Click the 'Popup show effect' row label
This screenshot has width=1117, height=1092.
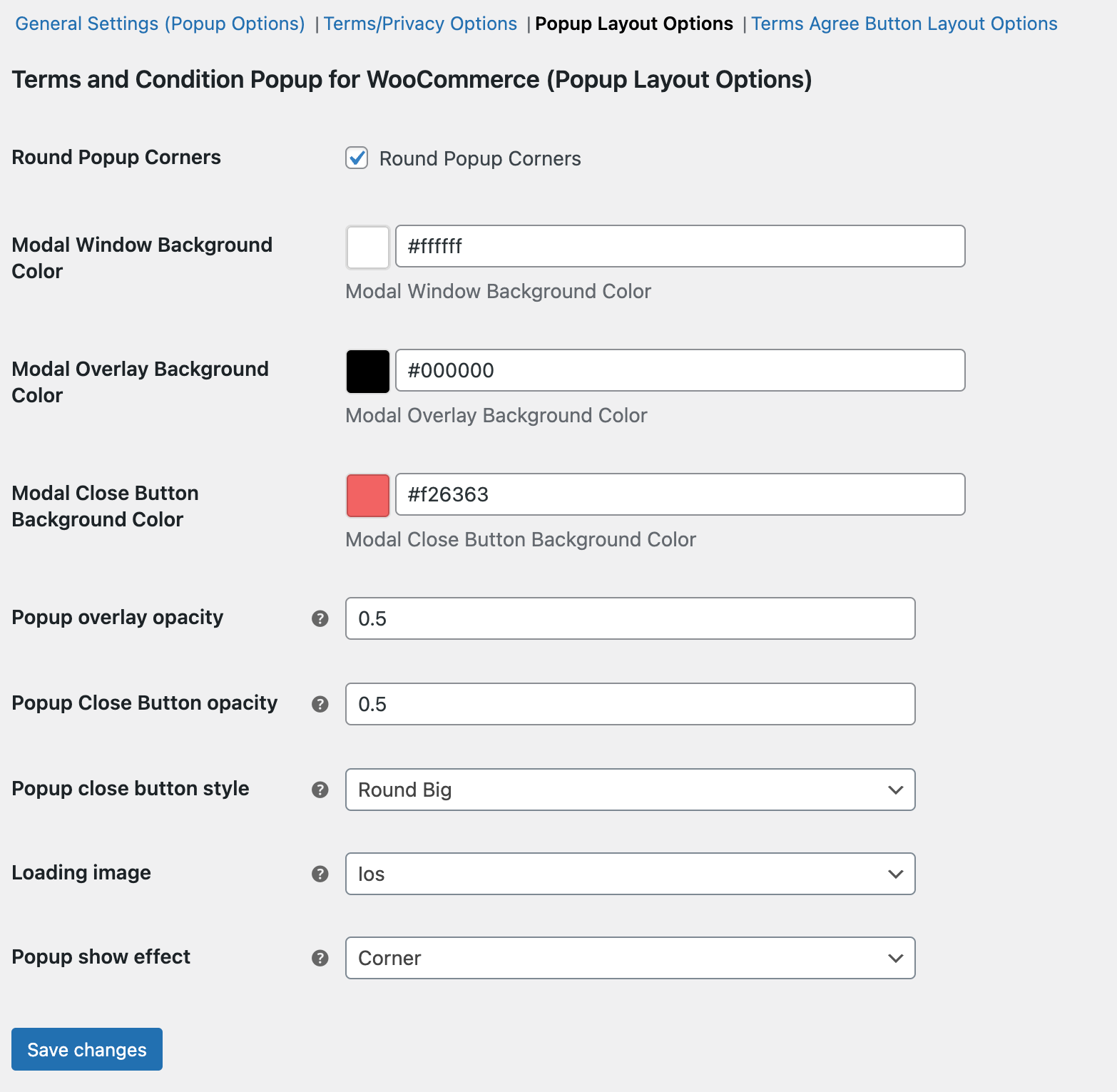click(101, 956)
